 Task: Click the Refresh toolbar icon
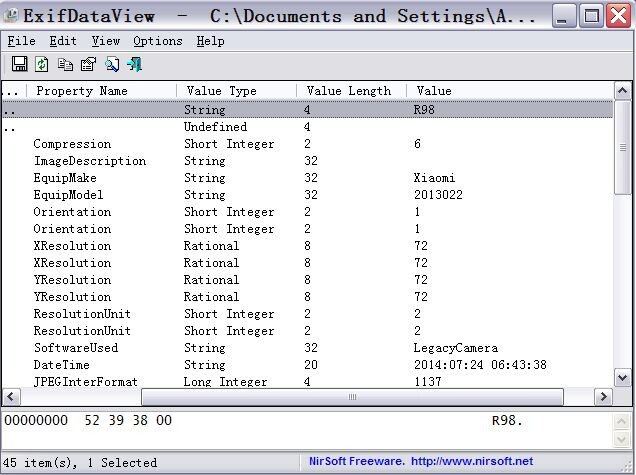41,64
